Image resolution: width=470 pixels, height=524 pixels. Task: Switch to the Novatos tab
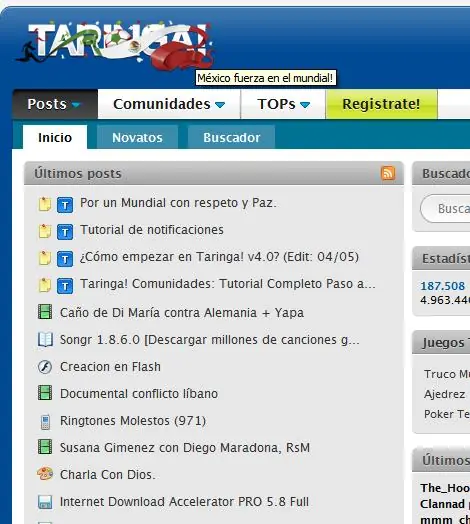point(137,137)
